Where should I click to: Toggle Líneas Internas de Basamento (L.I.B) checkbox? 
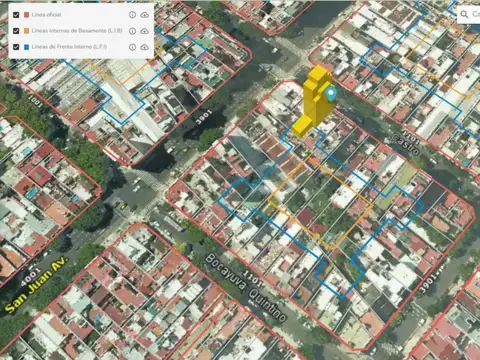(16, 31)
